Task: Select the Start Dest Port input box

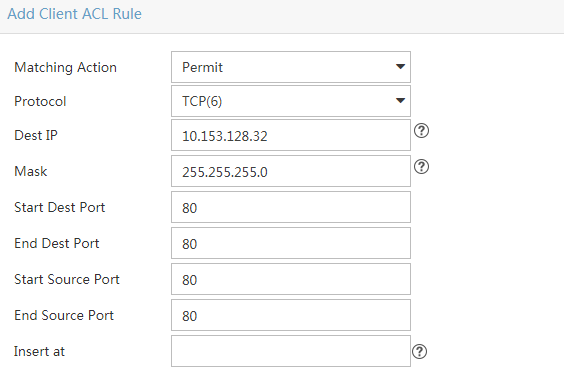Action: coord(291,207)
